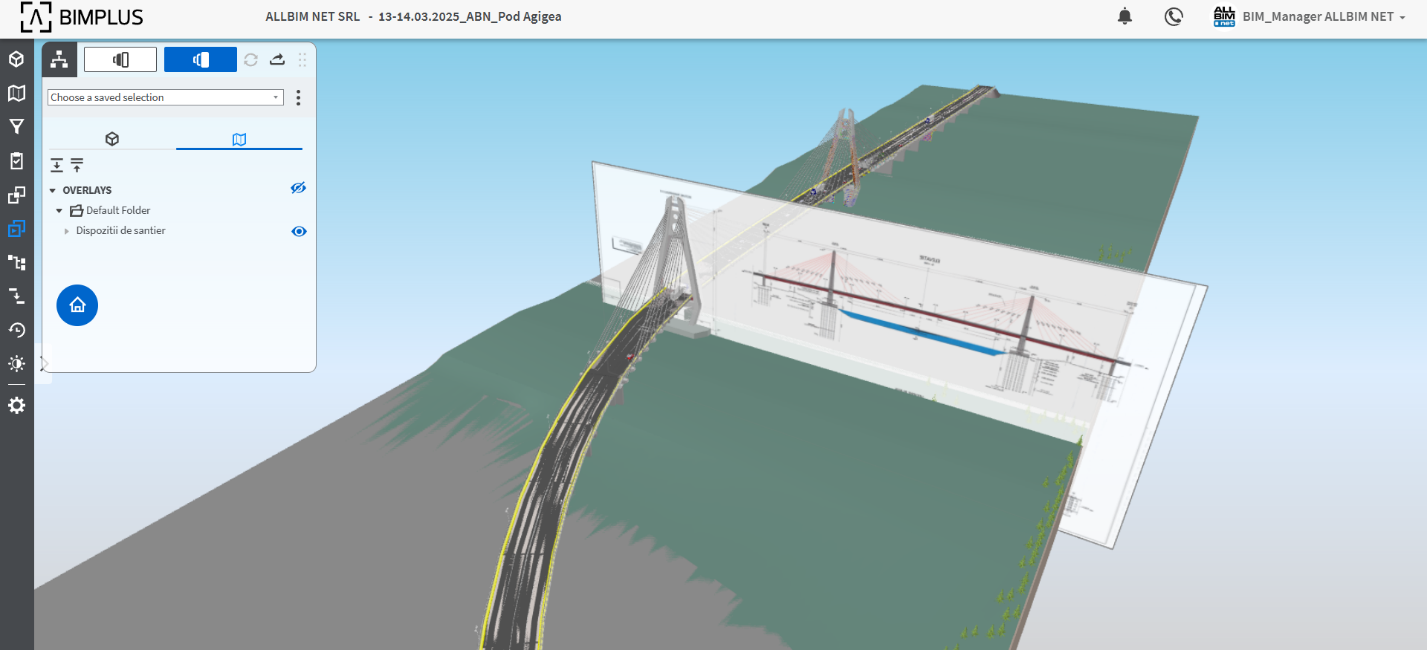Select the overlays map tab in panel
Viewport: 1427px width, 650px height.
click(x=239, y=139)
